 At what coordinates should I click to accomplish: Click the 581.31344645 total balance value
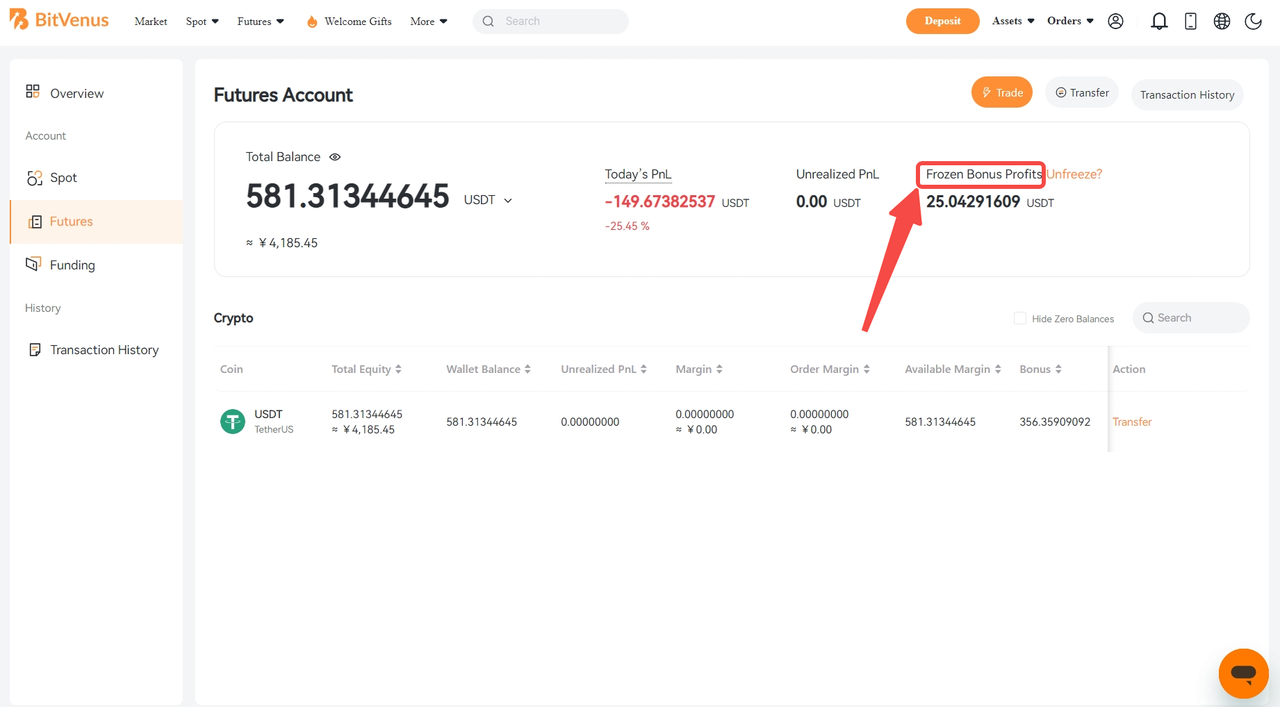(348, 197)
